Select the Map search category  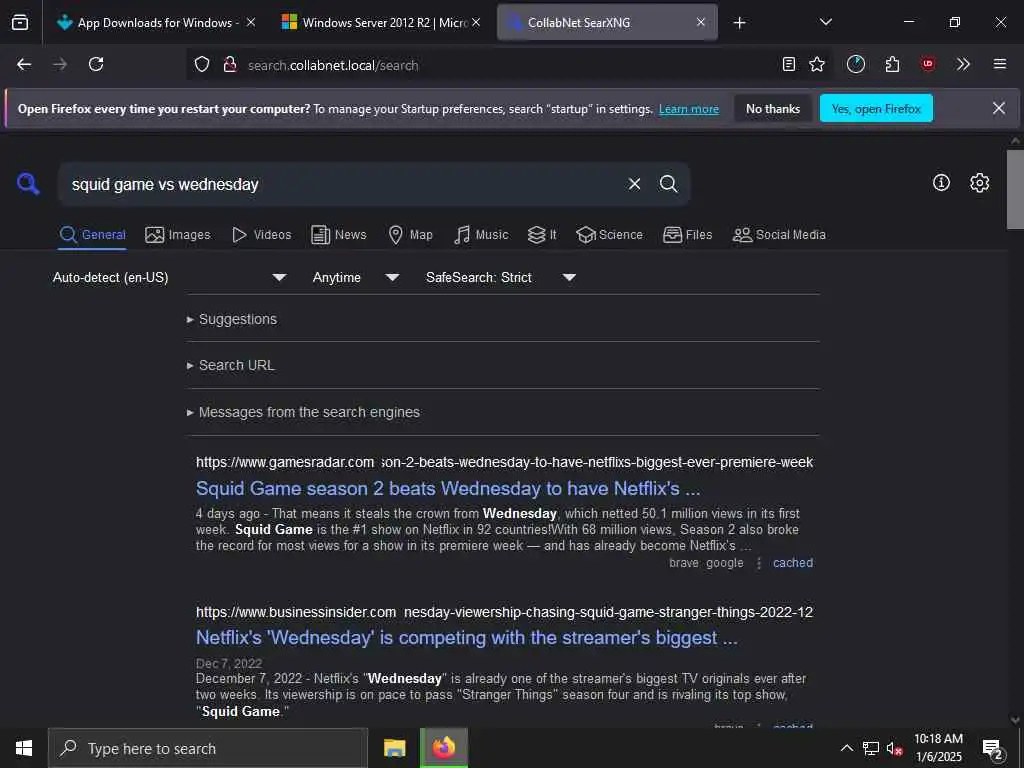pyautogui.click(x=411, y=235)
